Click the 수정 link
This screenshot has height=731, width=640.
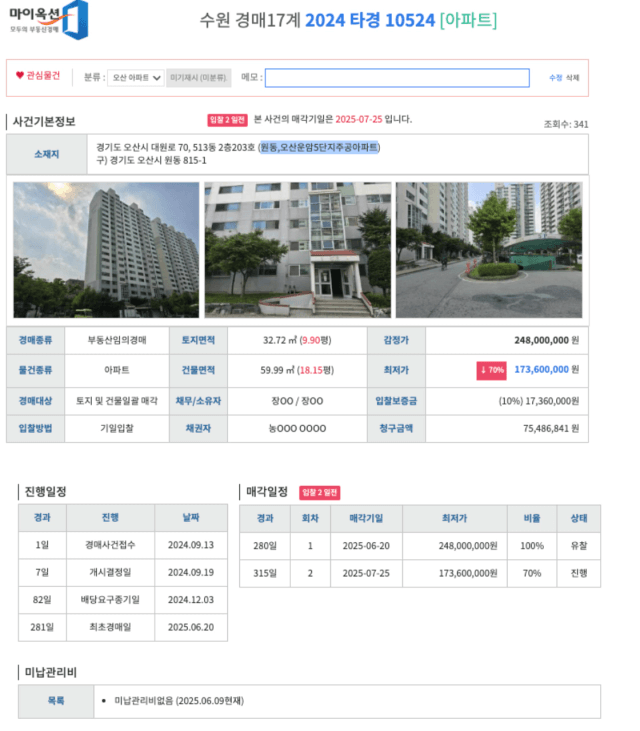(556, 78)
